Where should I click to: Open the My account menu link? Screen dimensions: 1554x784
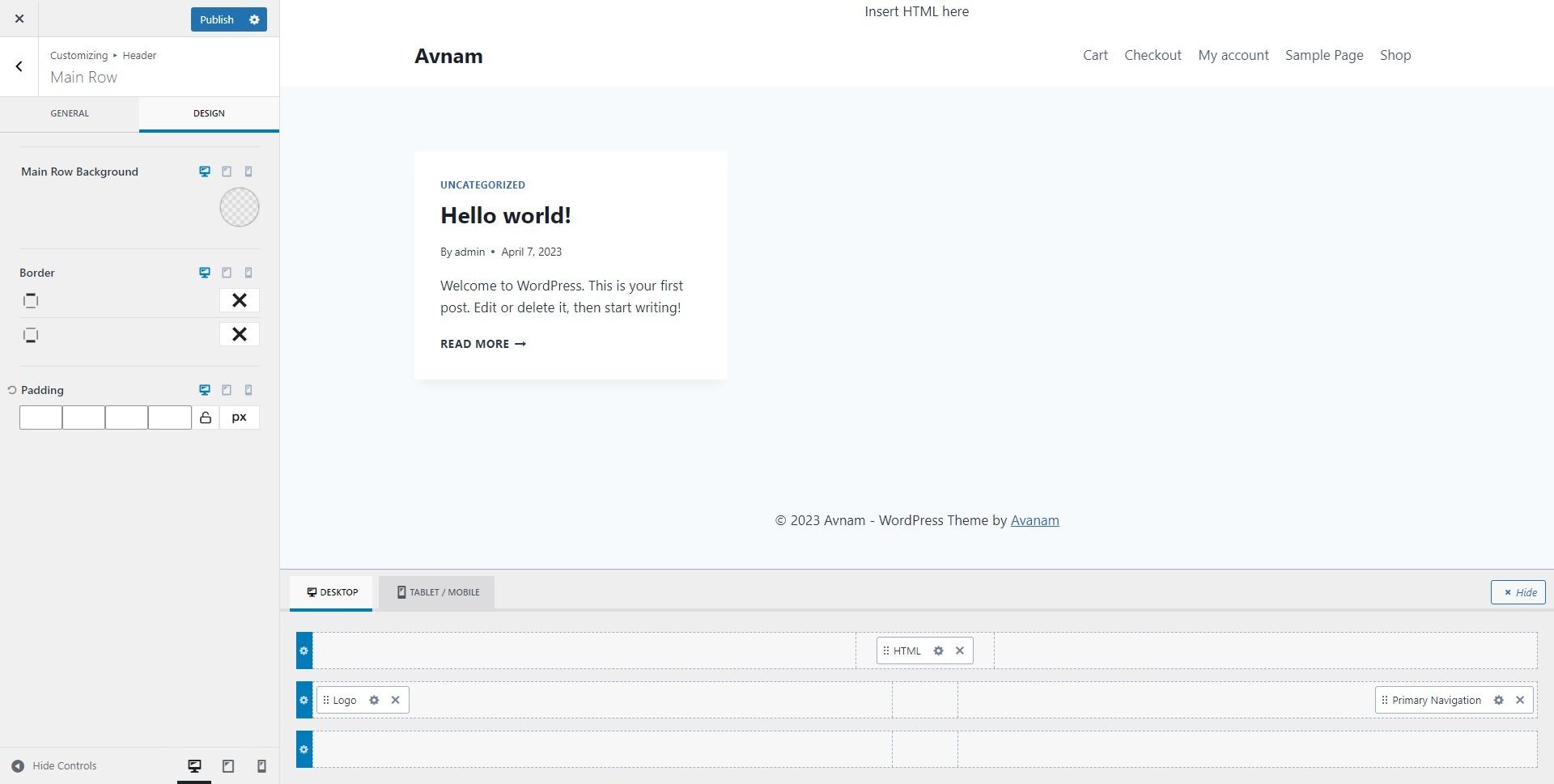(1233, 55)
